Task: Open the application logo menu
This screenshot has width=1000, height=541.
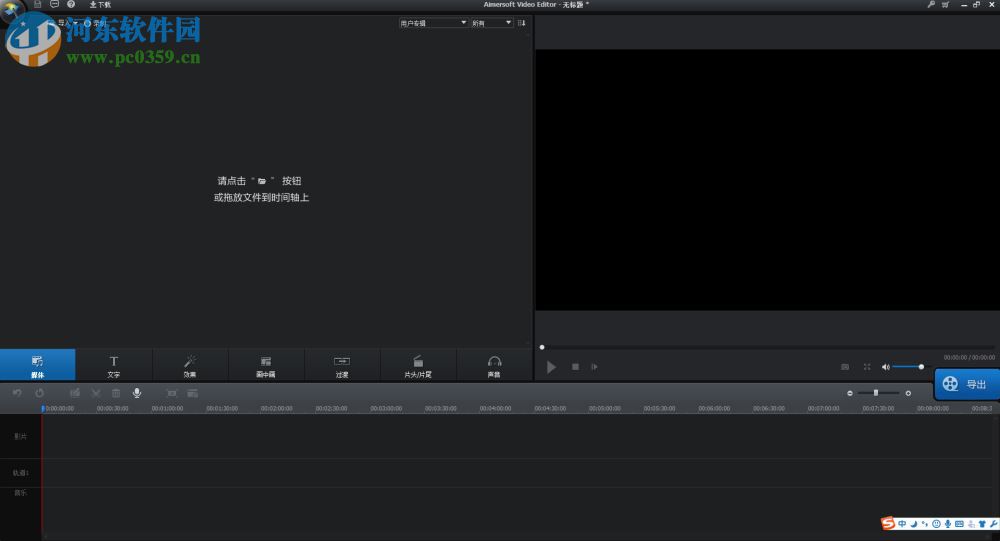Action: coord(13,9)
